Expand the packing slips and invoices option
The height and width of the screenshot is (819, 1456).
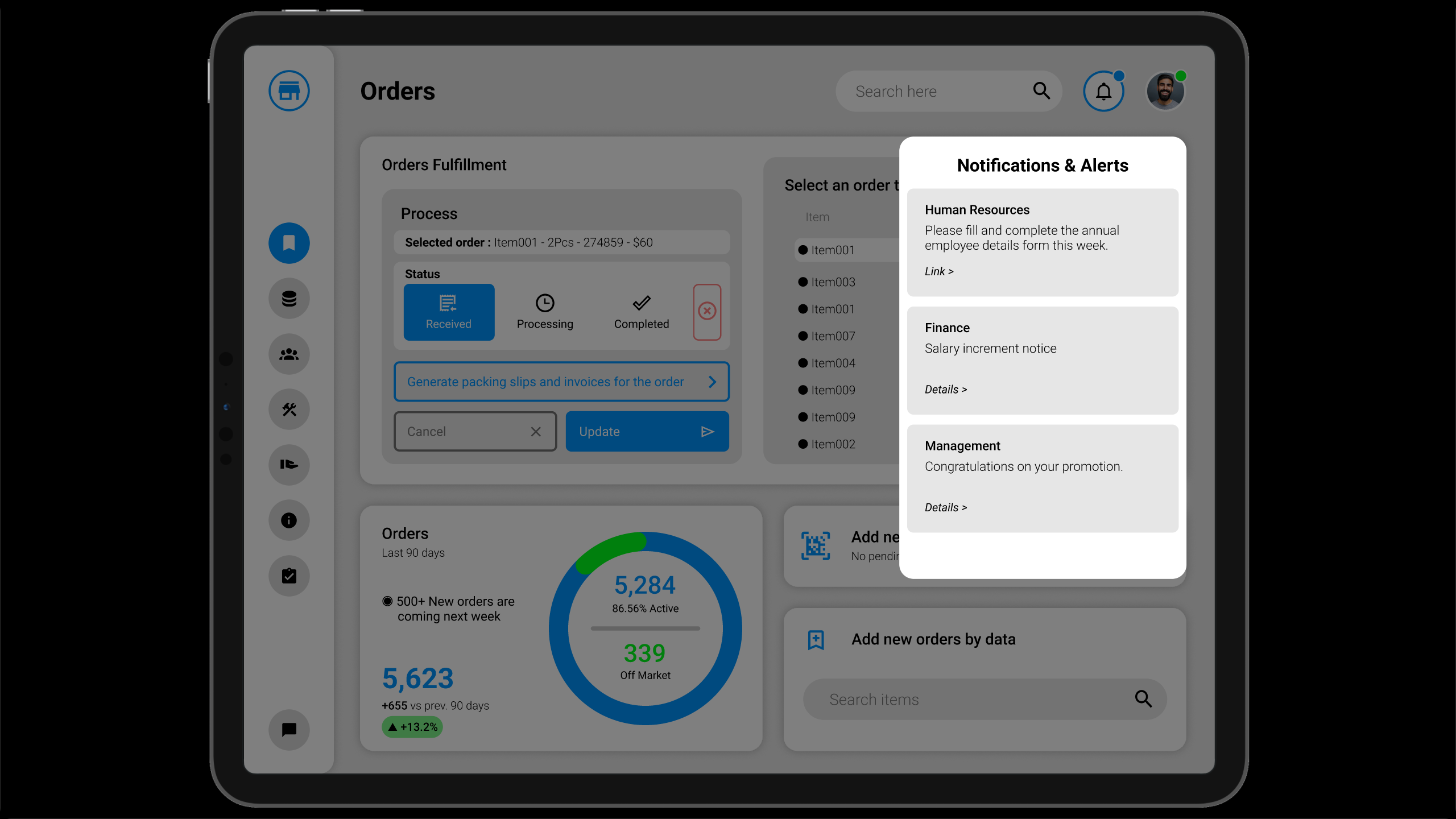coord(561,382)
